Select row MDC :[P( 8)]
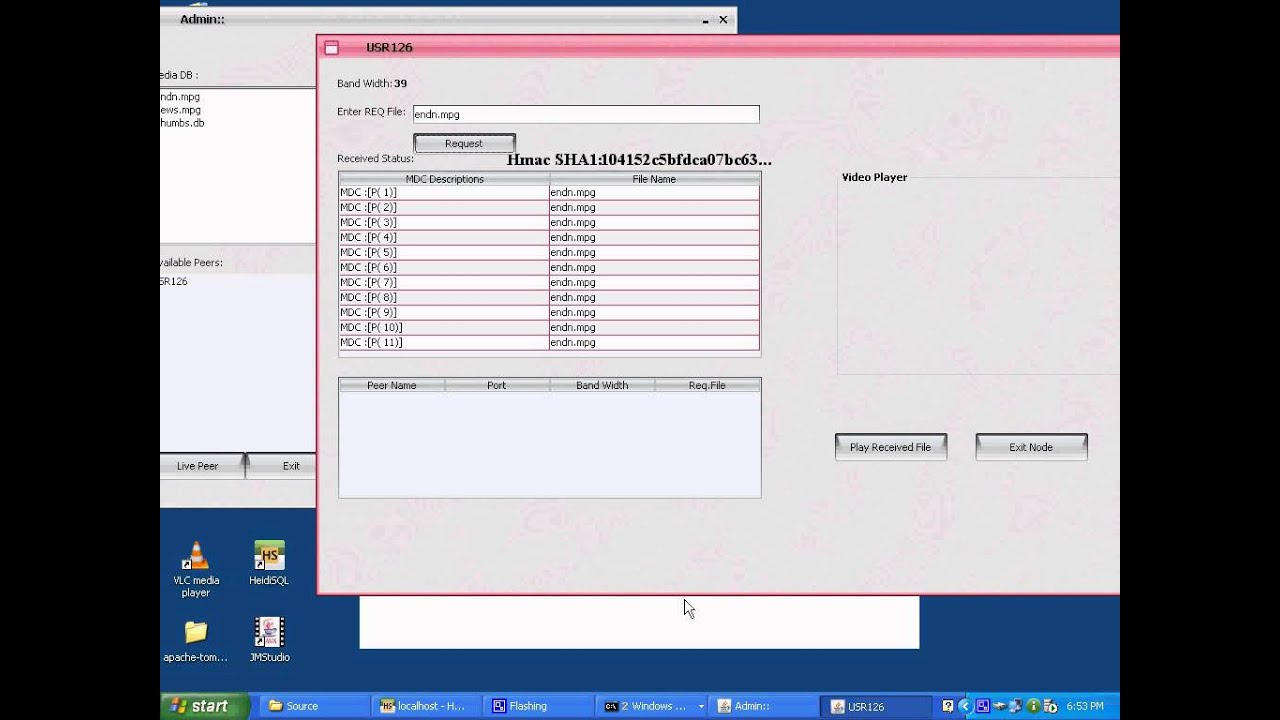 [549, 297]
